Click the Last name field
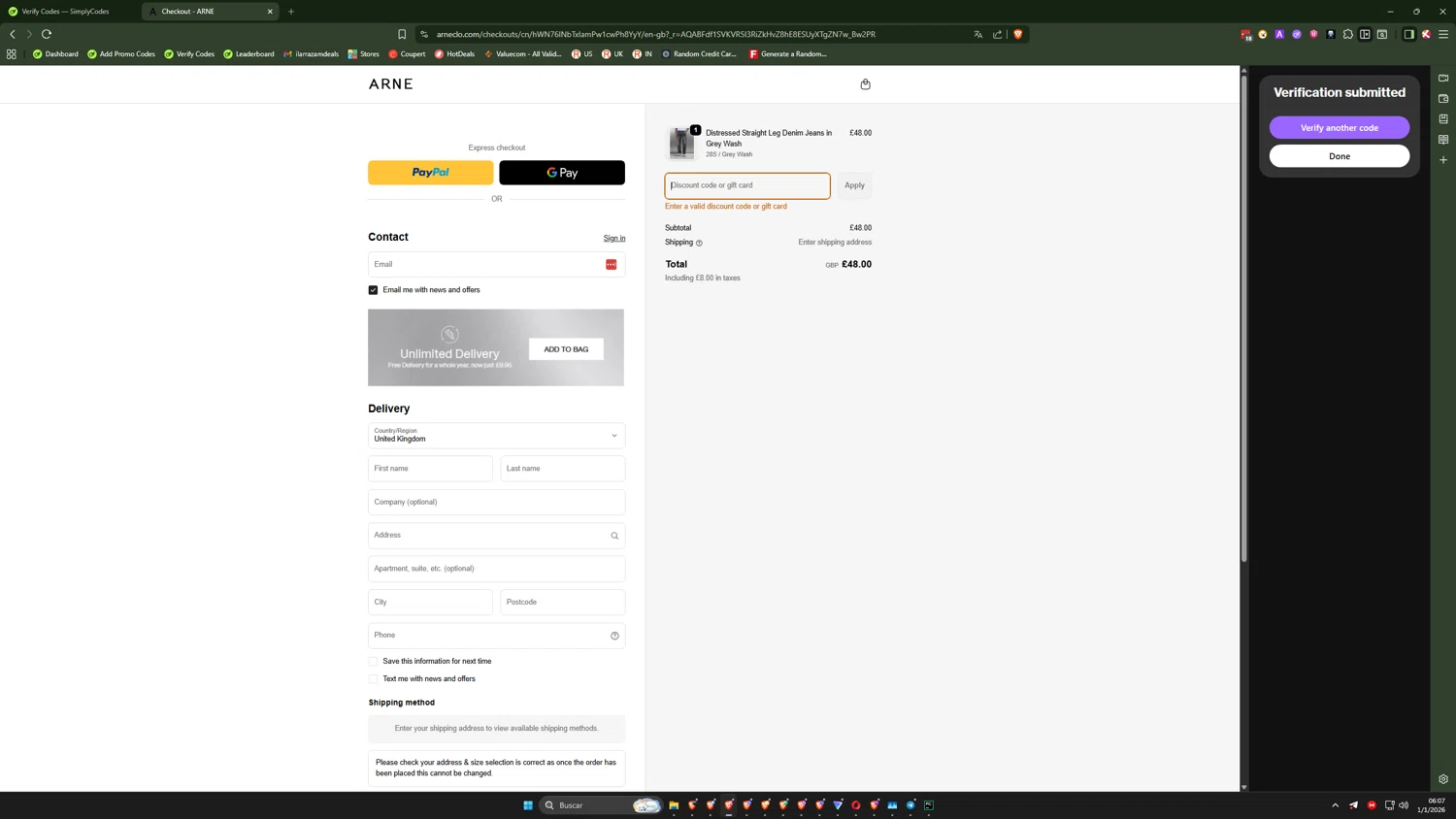 563,469
